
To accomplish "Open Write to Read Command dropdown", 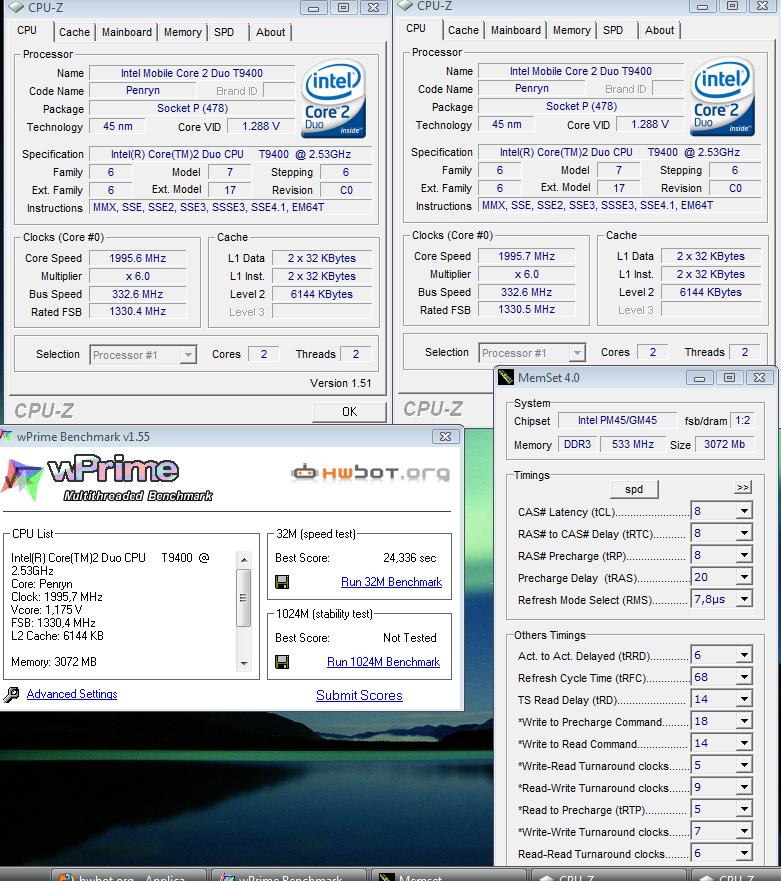I will tap(743, 743).
